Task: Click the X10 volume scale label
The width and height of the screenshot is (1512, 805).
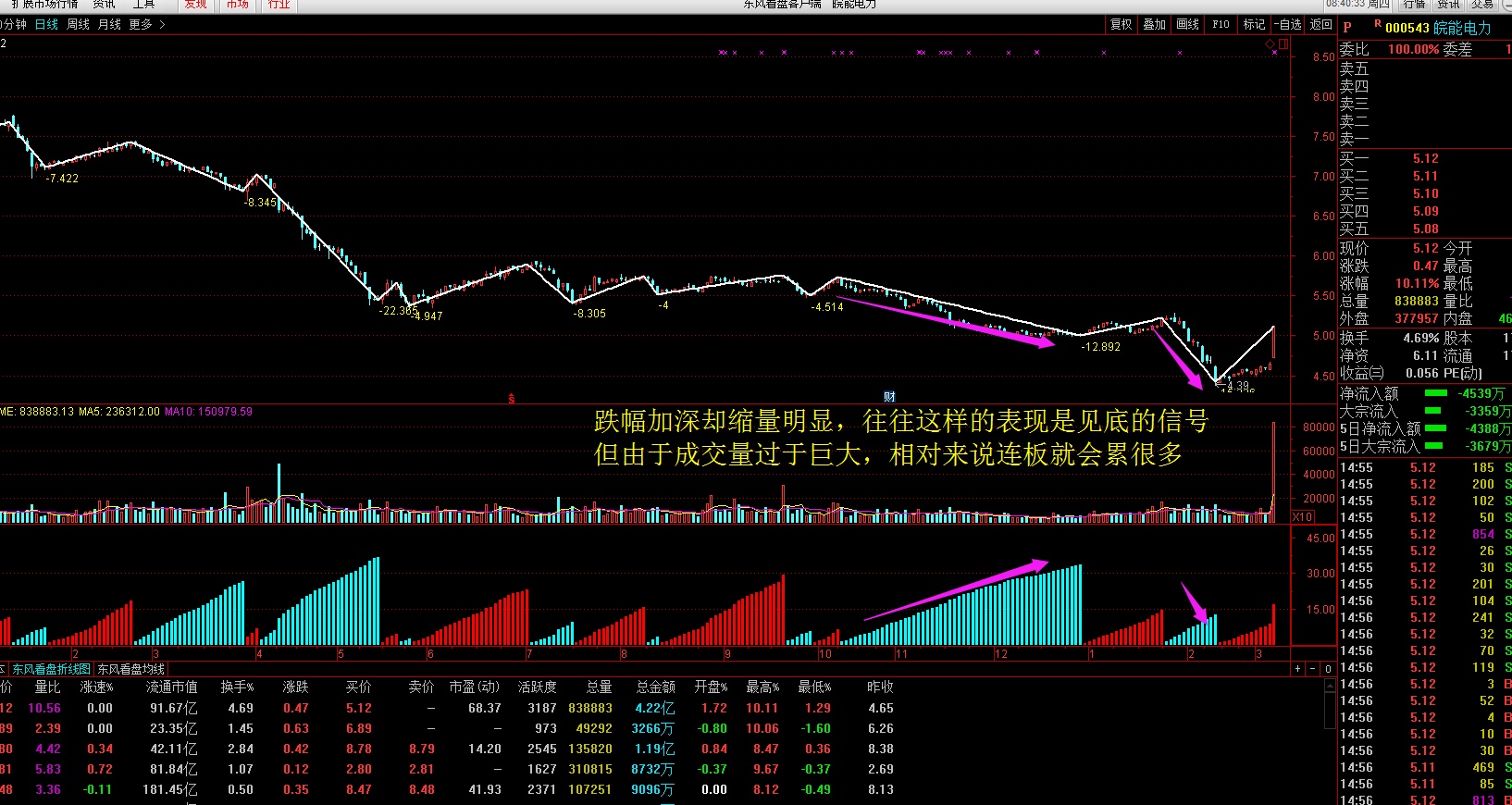Action: point(1302,517)
